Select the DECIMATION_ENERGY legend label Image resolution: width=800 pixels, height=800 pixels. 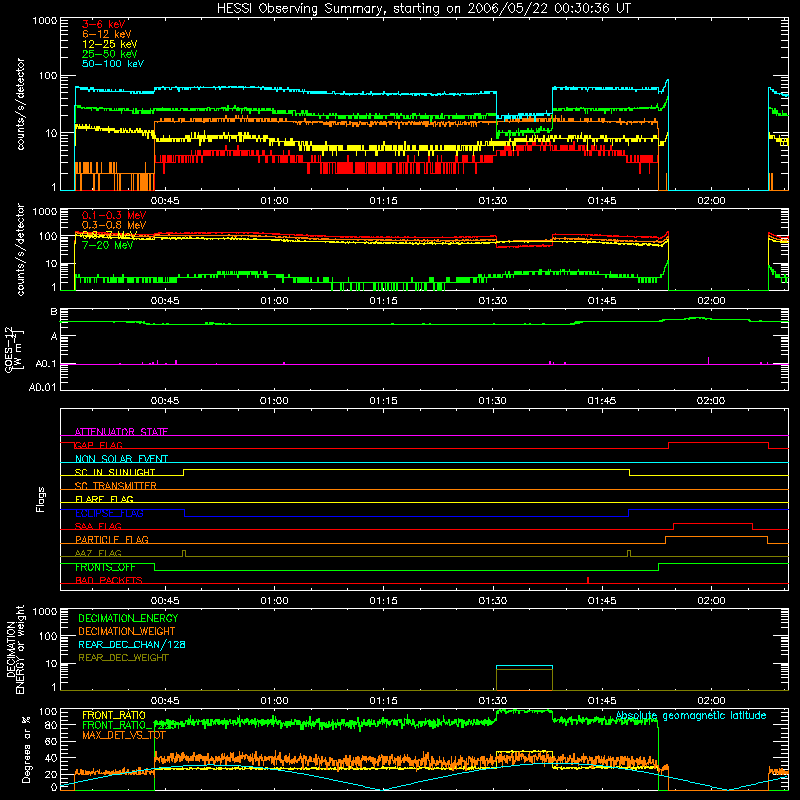click(128, 618)
